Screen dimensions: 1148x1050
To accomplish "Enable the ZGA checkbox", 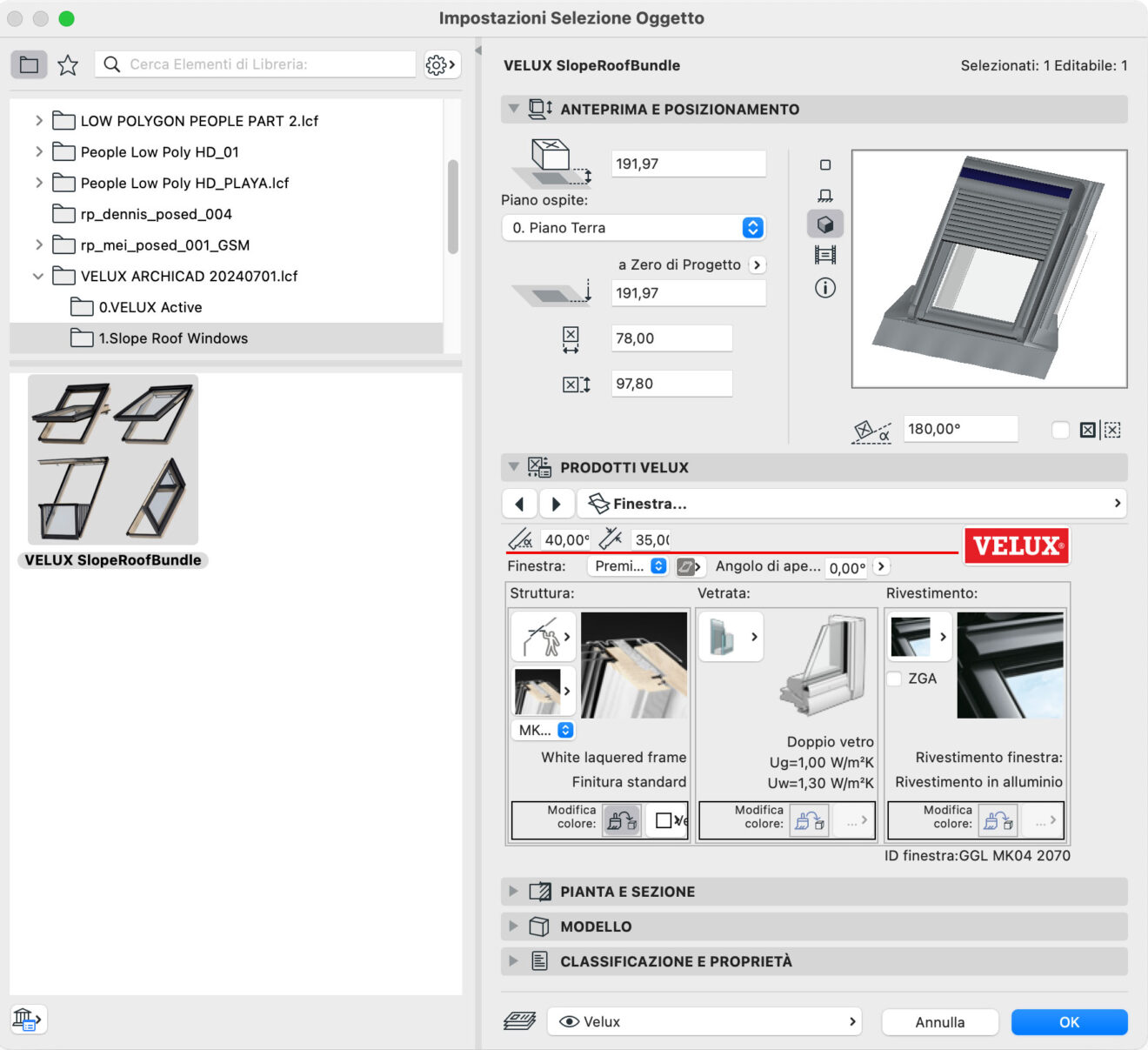I will click(x=894, y=679).
